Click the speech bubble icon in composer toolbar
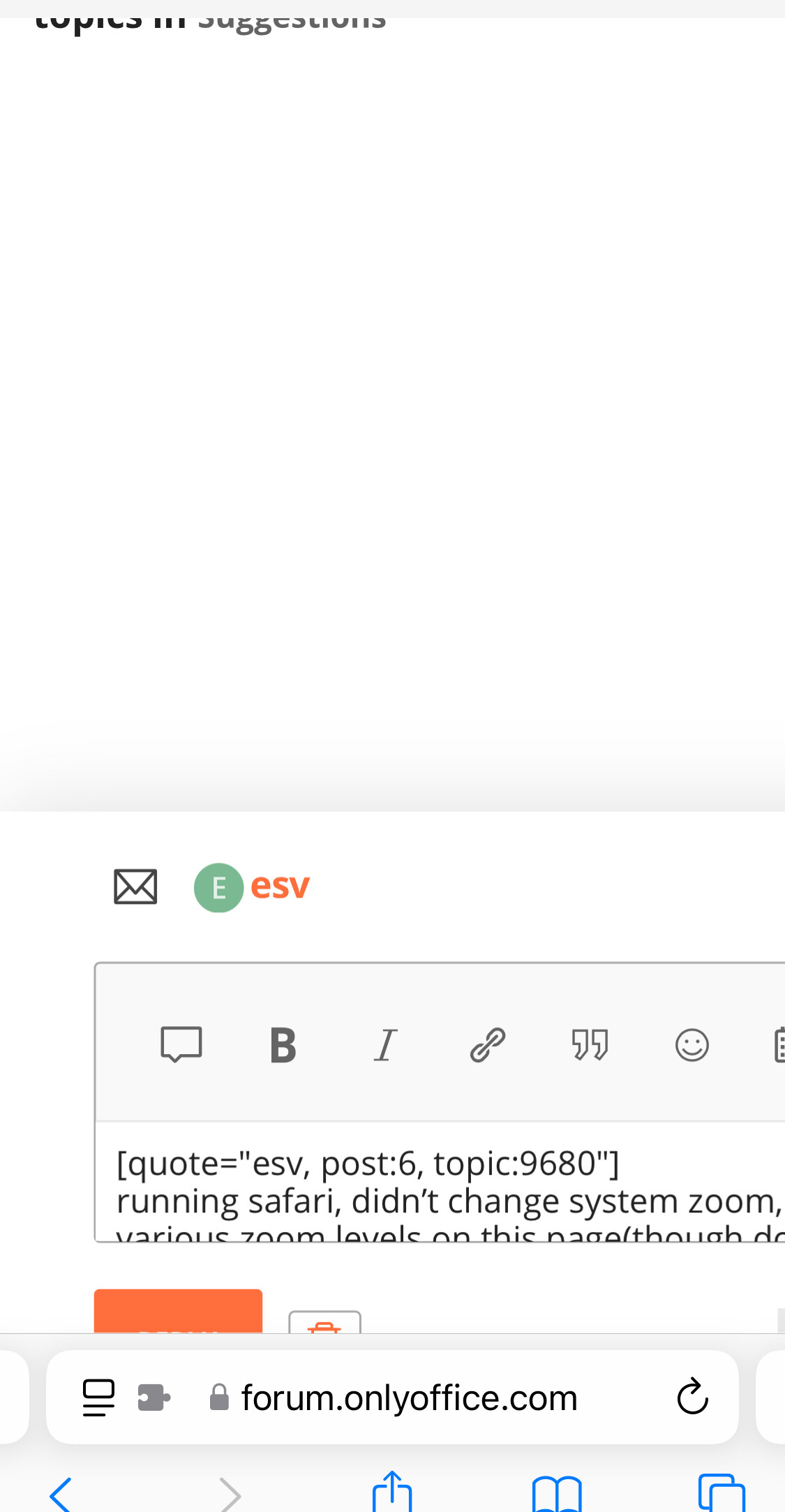Image resolution: width=785 pixels, height=1512 pixels. [x=181, y=1045]
